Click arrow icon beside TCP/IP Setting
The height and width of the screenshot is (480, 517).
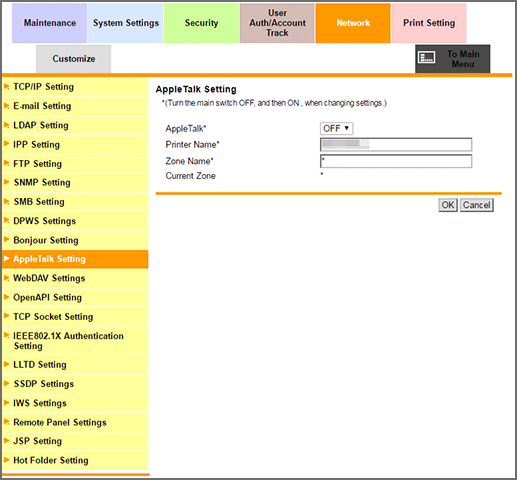coord(6,87)
